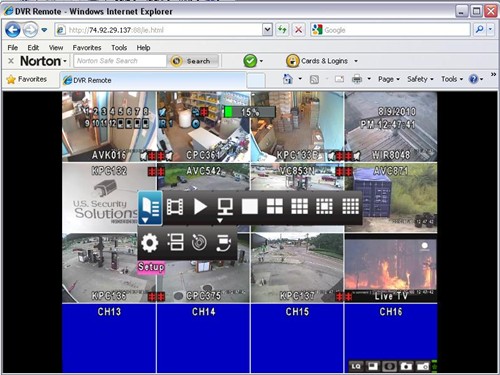Expand the Cards & Logins dropdown

[x=356, y=61]
